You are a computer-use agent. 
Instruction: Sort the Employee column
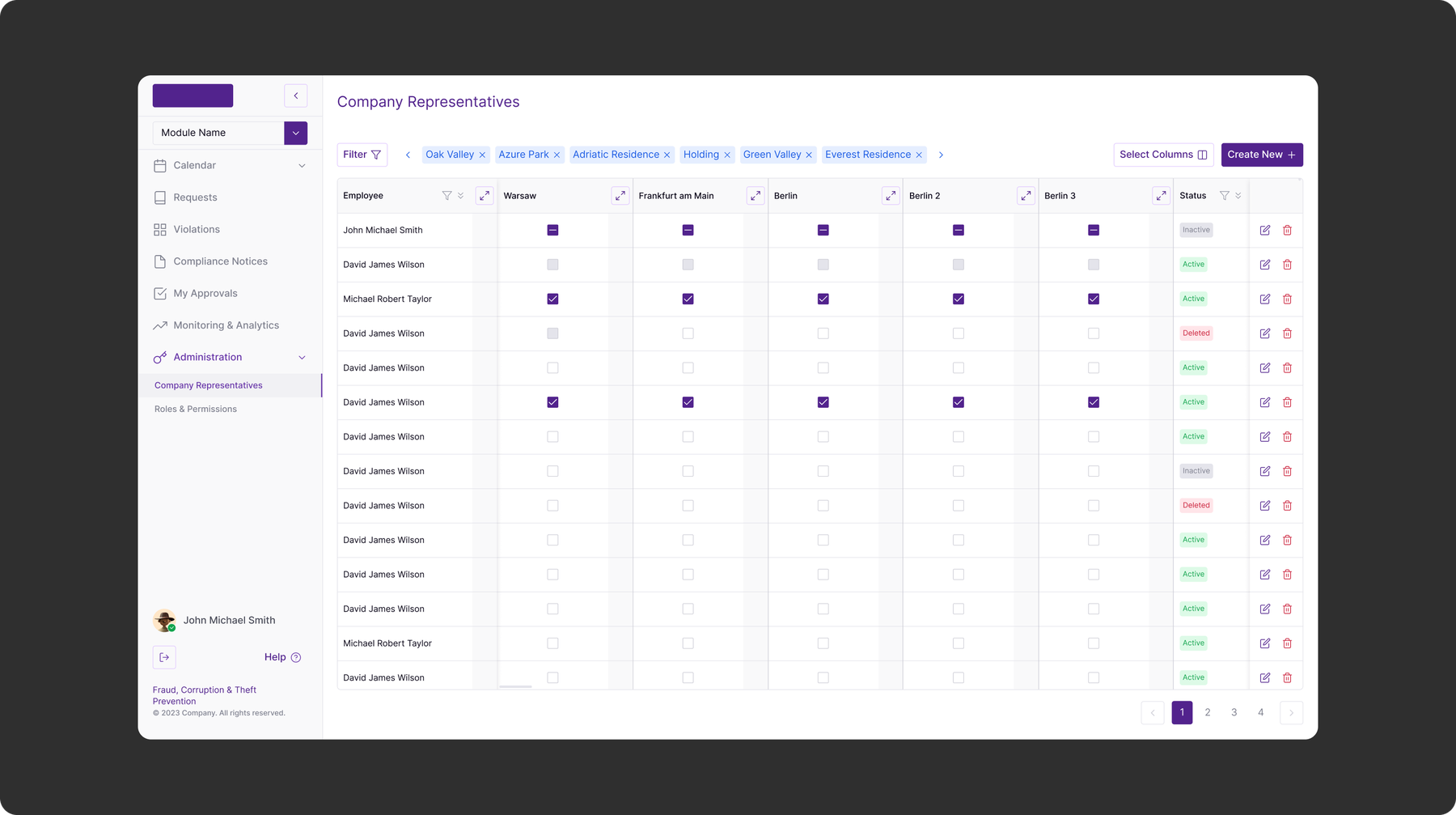[x=460, y=196]
